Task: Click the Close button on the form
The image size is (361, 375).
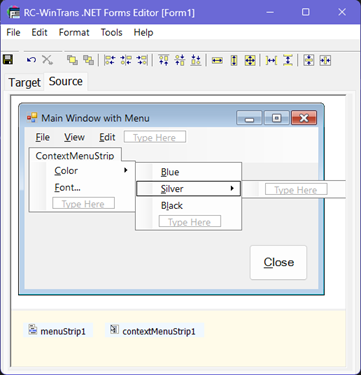Action: 278,262
